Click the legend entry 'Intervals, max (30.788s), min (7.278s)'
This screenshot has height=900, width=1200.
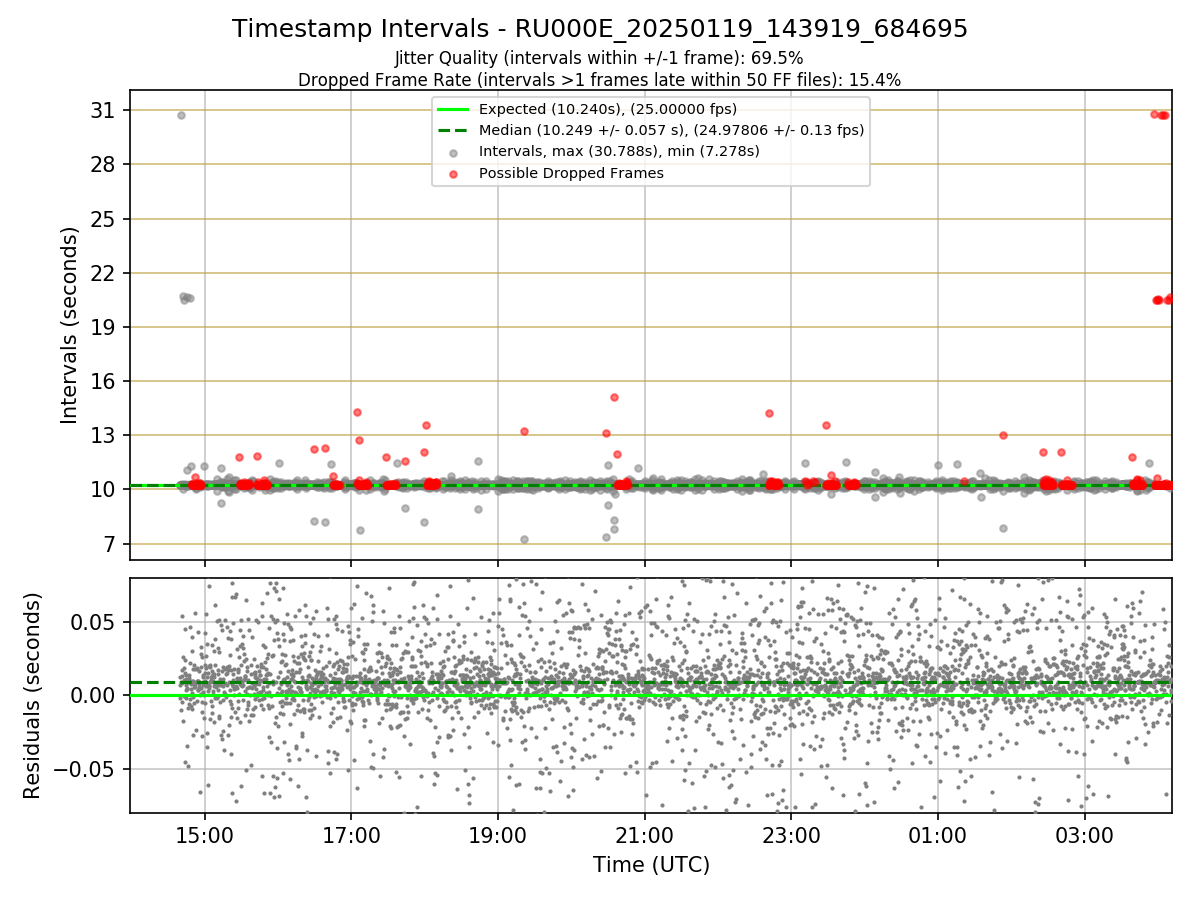click(x=619, y=151)
